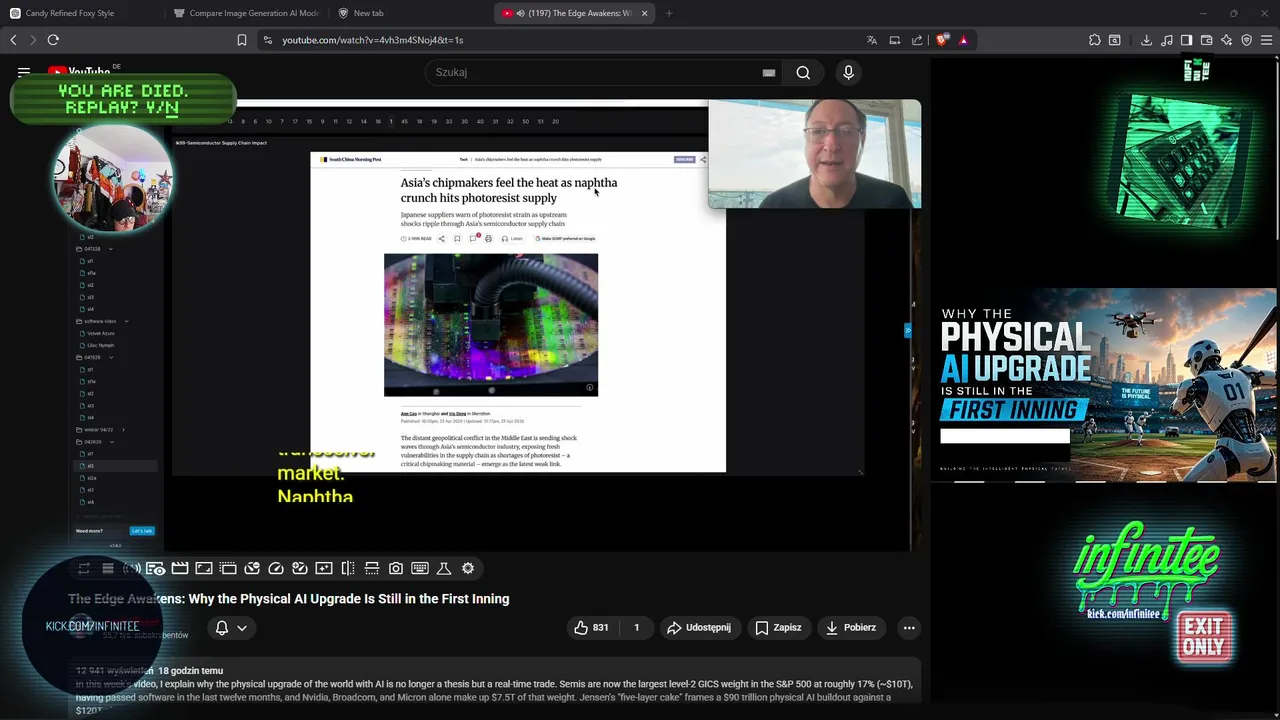The height and width of the screenshot is (720, 1280).
Task: Open the Leo AI sparkle icon
Action: click(1226, 40)
